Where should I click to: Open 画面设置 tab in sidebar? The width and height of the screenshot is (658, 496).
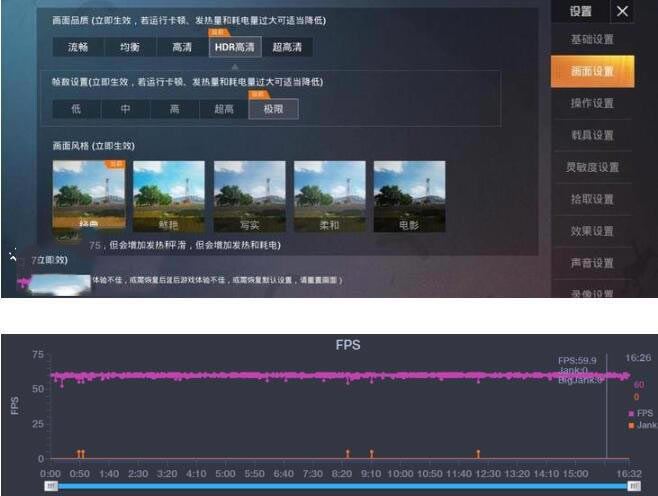pos(592,71)
